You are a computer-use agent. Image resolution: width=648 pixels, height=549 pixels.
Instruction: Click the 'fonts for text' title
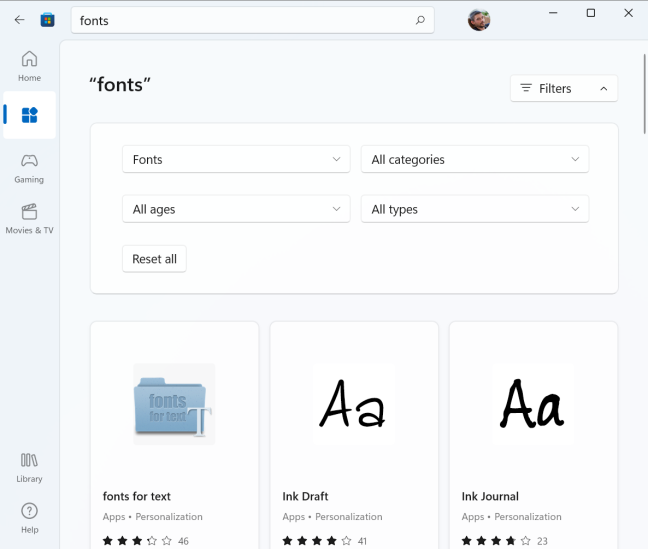136,496
